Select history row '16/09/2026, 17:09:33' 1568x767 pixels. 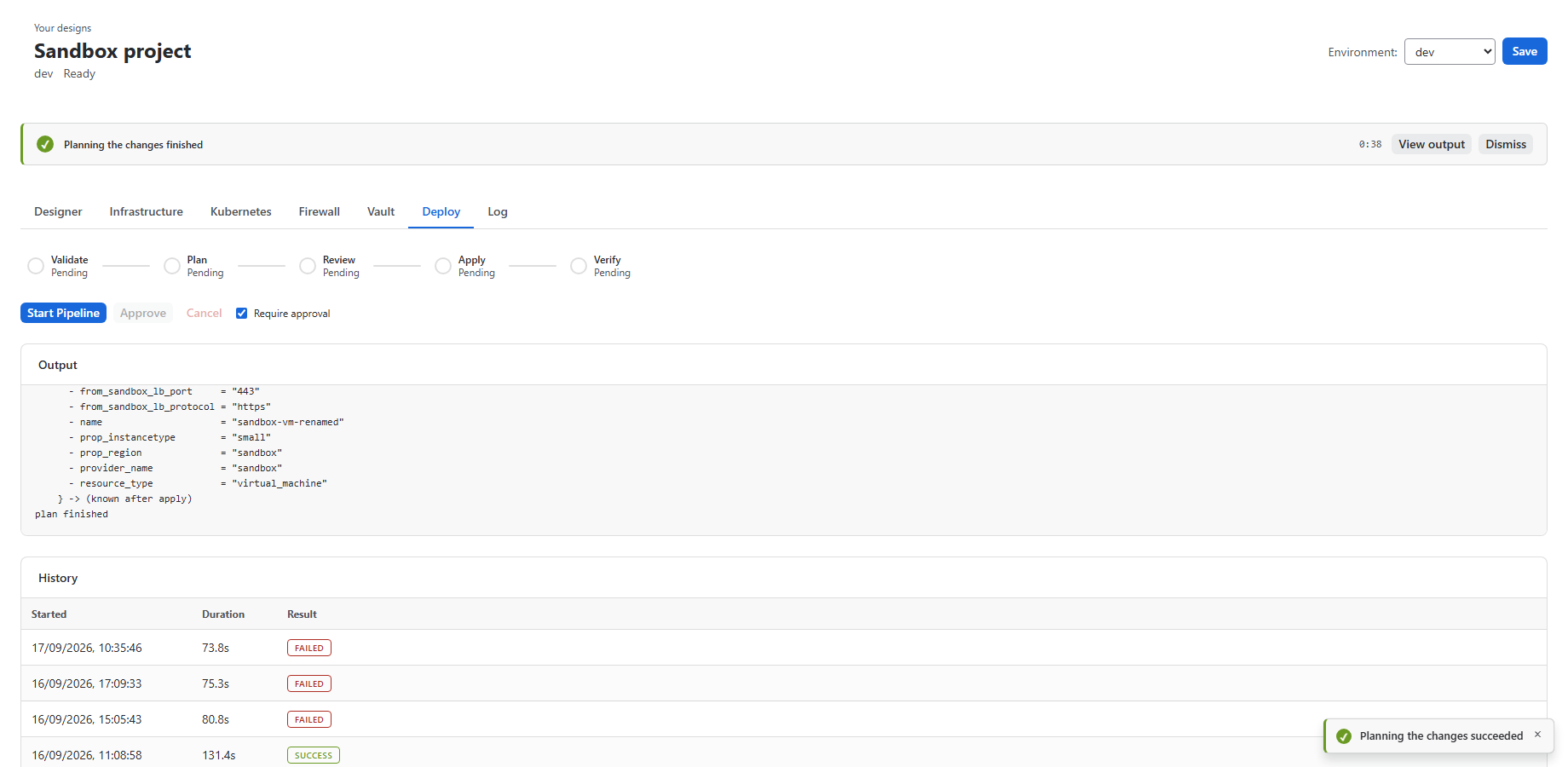click(784, 683)
